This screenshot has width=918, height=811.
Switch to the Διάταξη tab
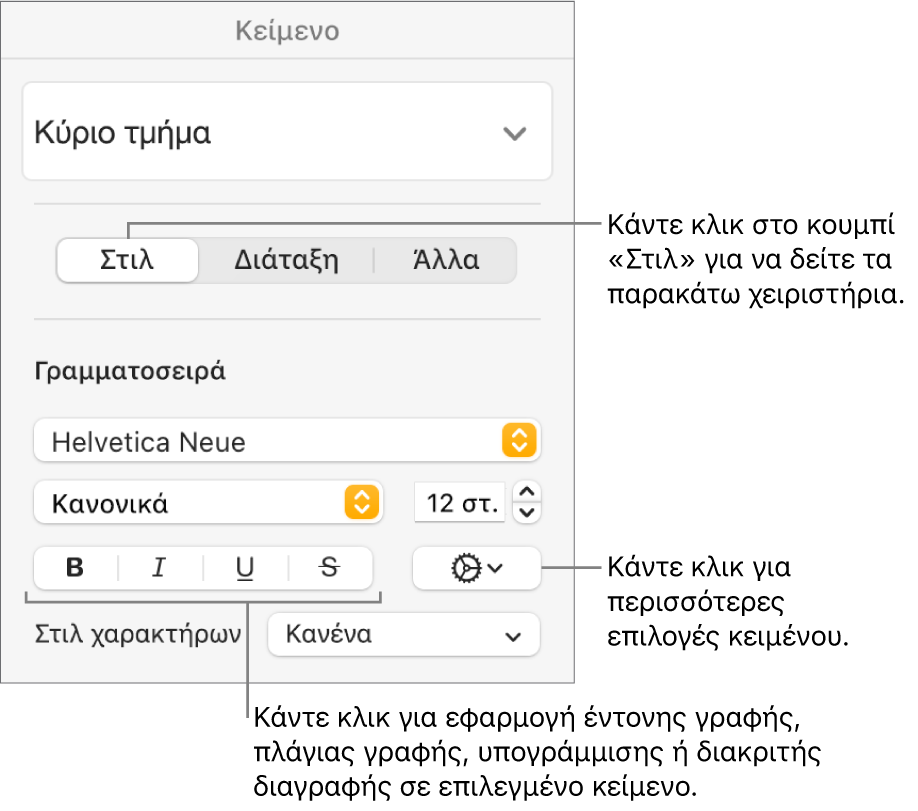(286, 260)
